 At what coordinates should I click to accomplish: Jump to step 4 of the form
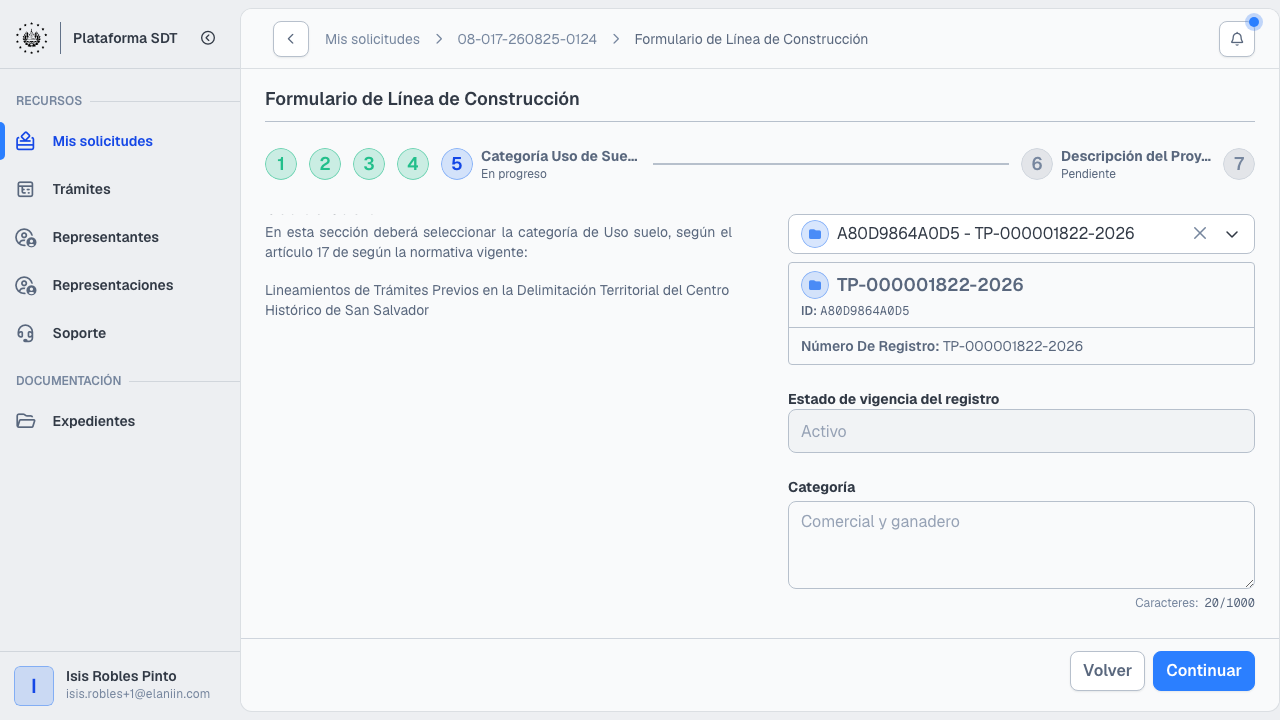coord(413,164)
